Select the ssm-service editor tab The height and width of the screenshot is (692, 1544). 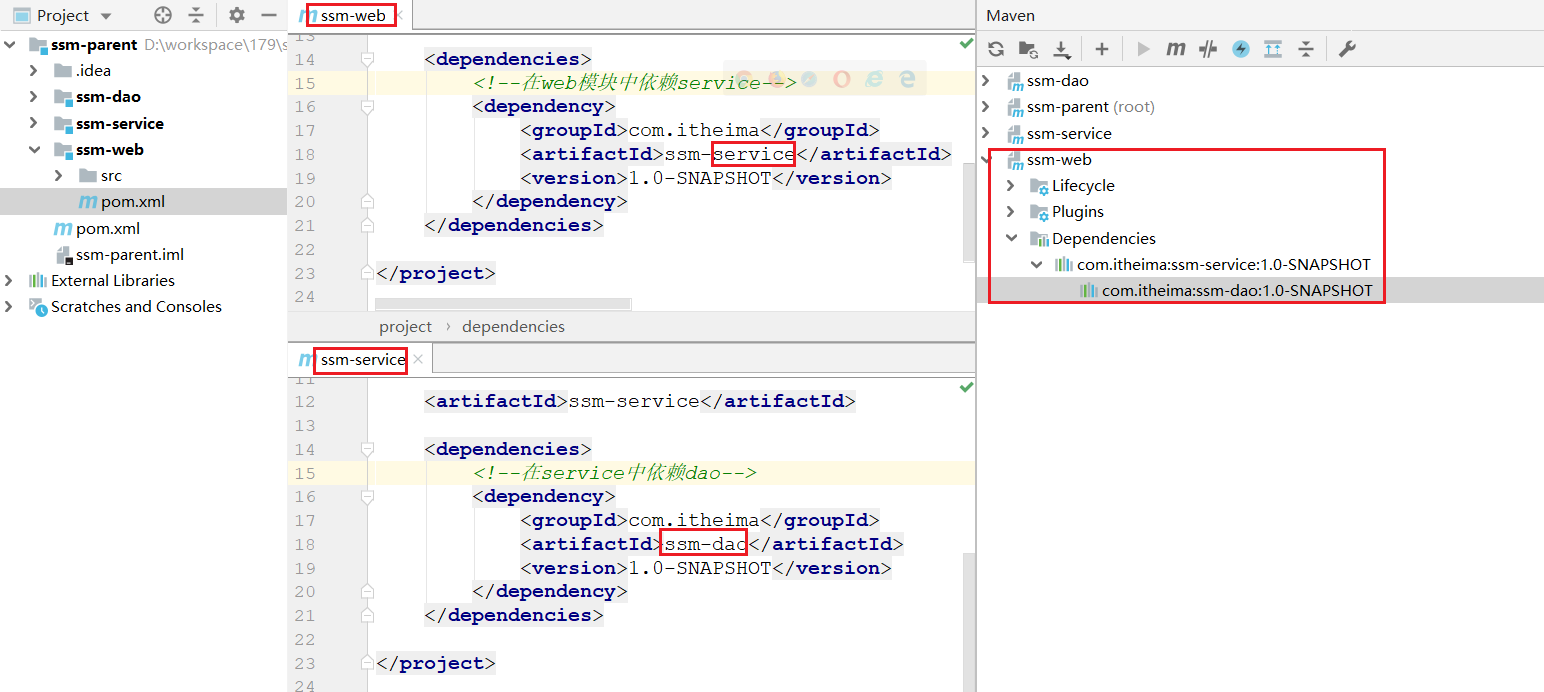pyautogui.click(x=362, y=360)
